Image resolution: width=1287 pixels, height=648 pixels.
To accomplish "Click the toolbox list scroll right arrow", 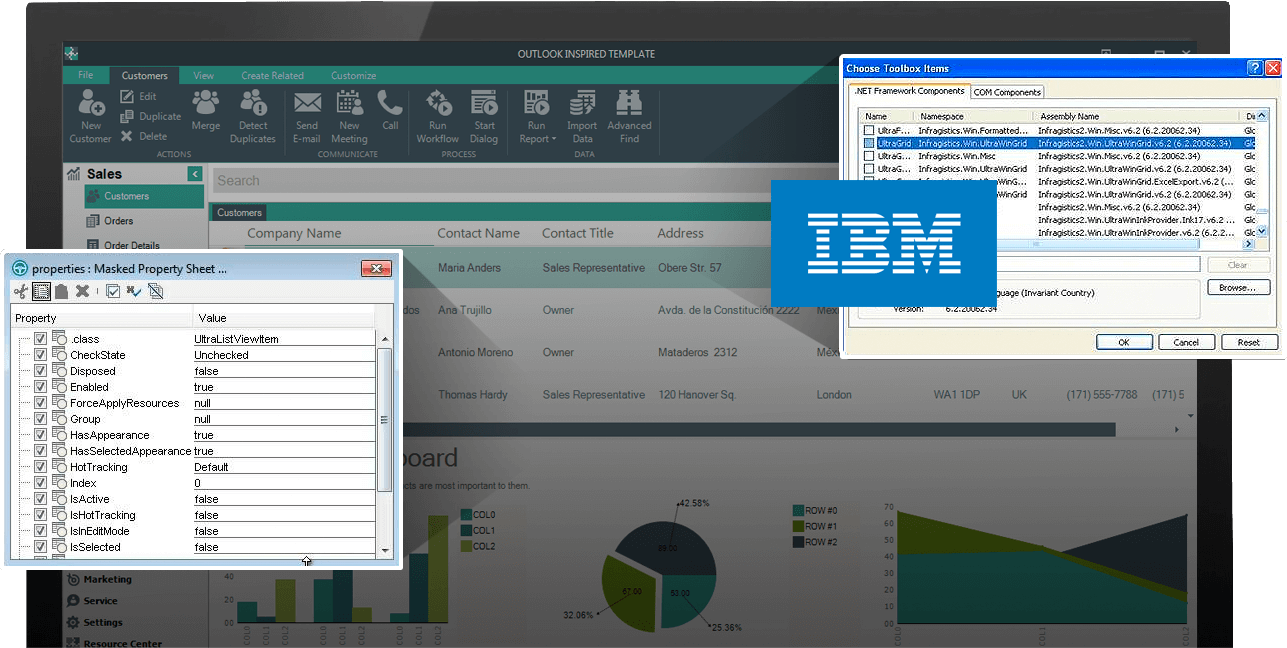I will click(1248, 244).
